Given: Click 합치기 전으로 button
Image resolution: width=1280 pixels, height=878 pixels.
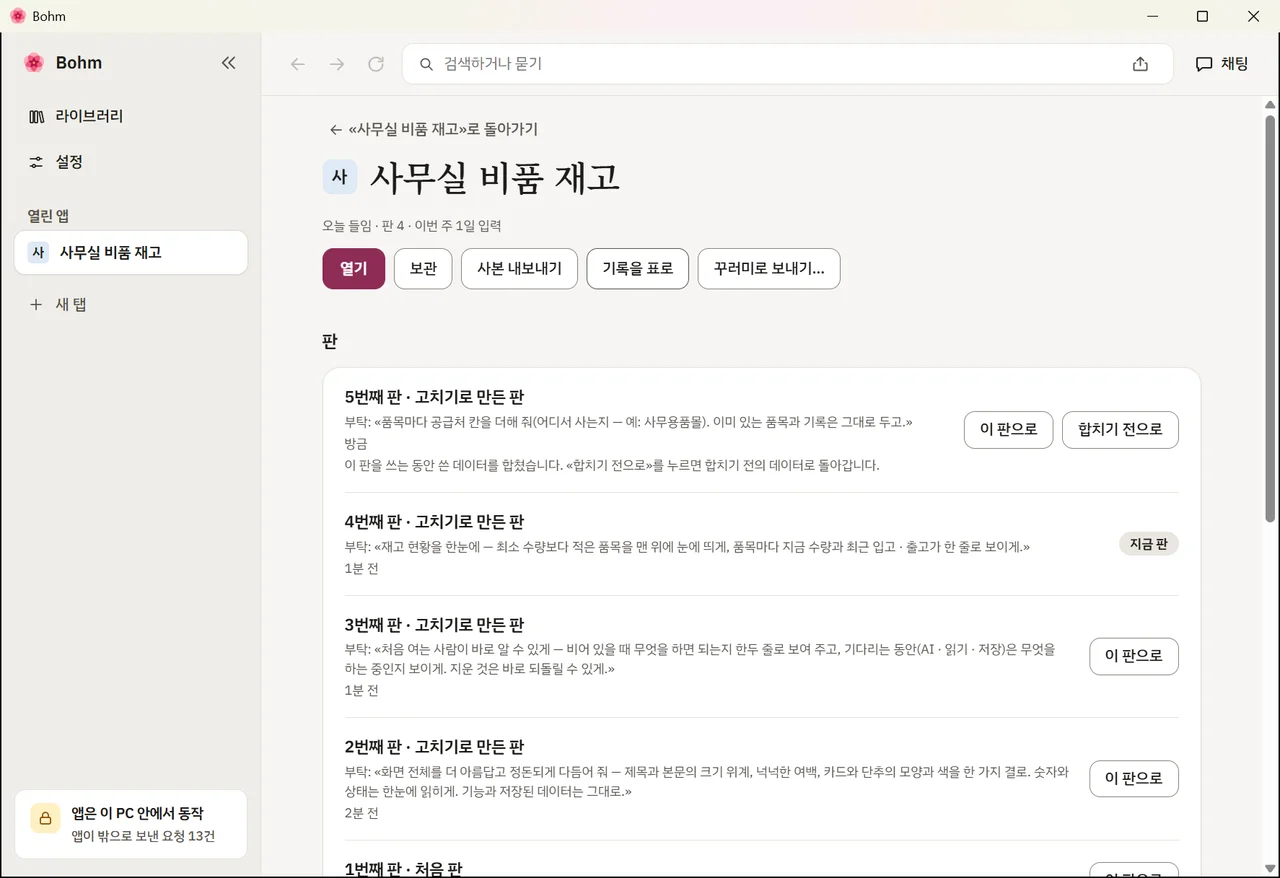Looking at the screenshot, I should coord(1120,430).
